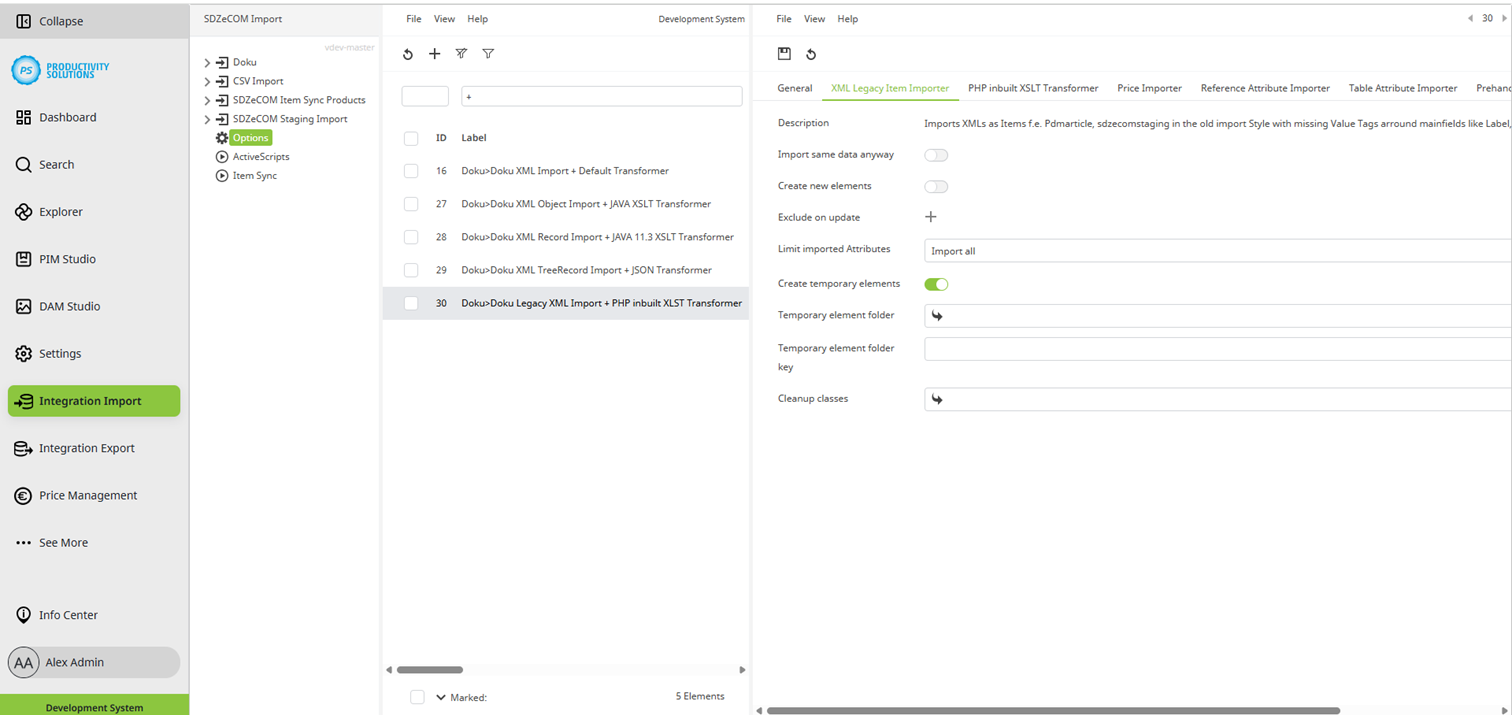Clear filters via the crossed-out funnel icon
Viewport: 1512px width, 715px height.
[x=461, y=54]
